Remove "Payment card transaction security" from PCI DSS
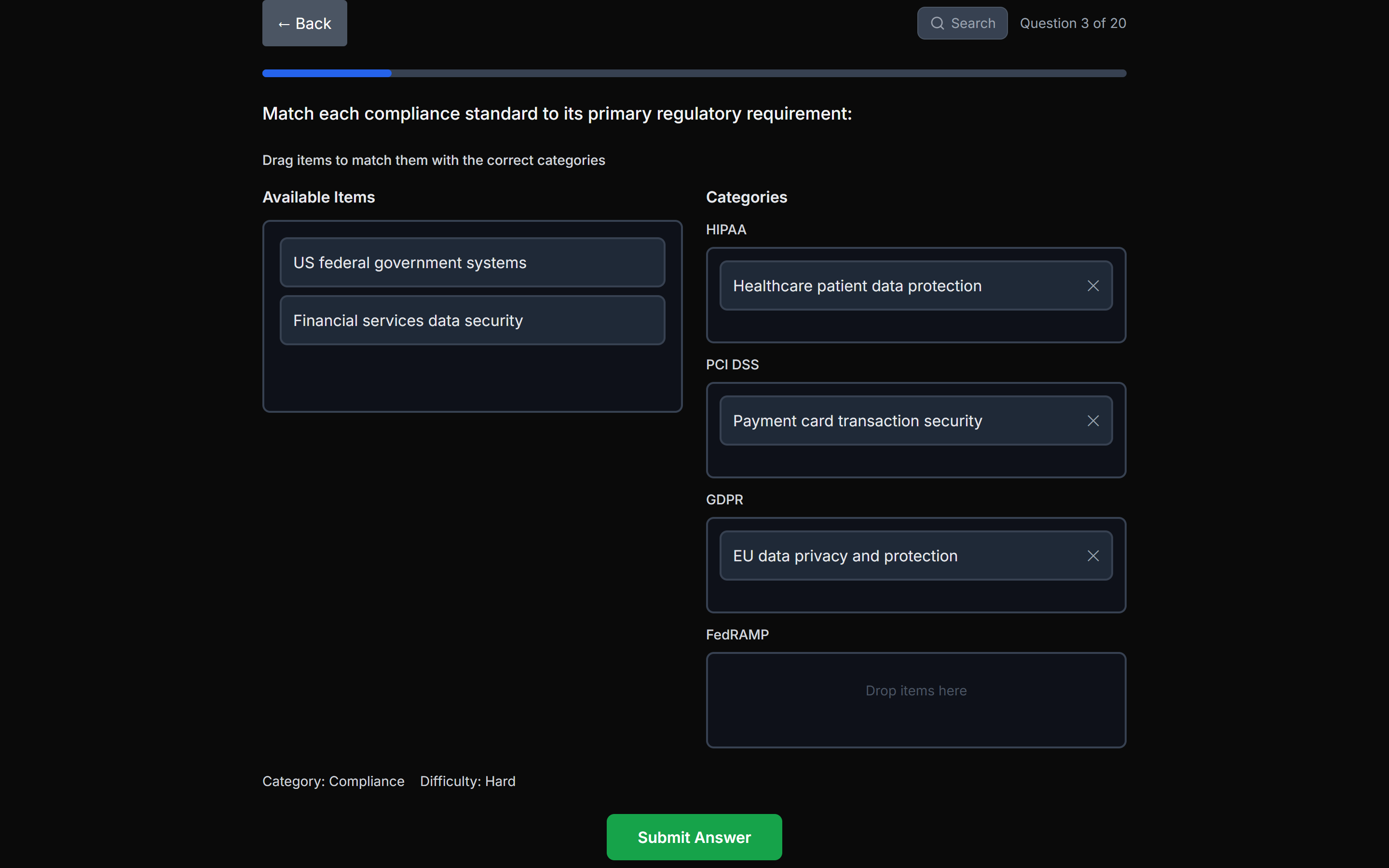 (x=1092, y=420)
